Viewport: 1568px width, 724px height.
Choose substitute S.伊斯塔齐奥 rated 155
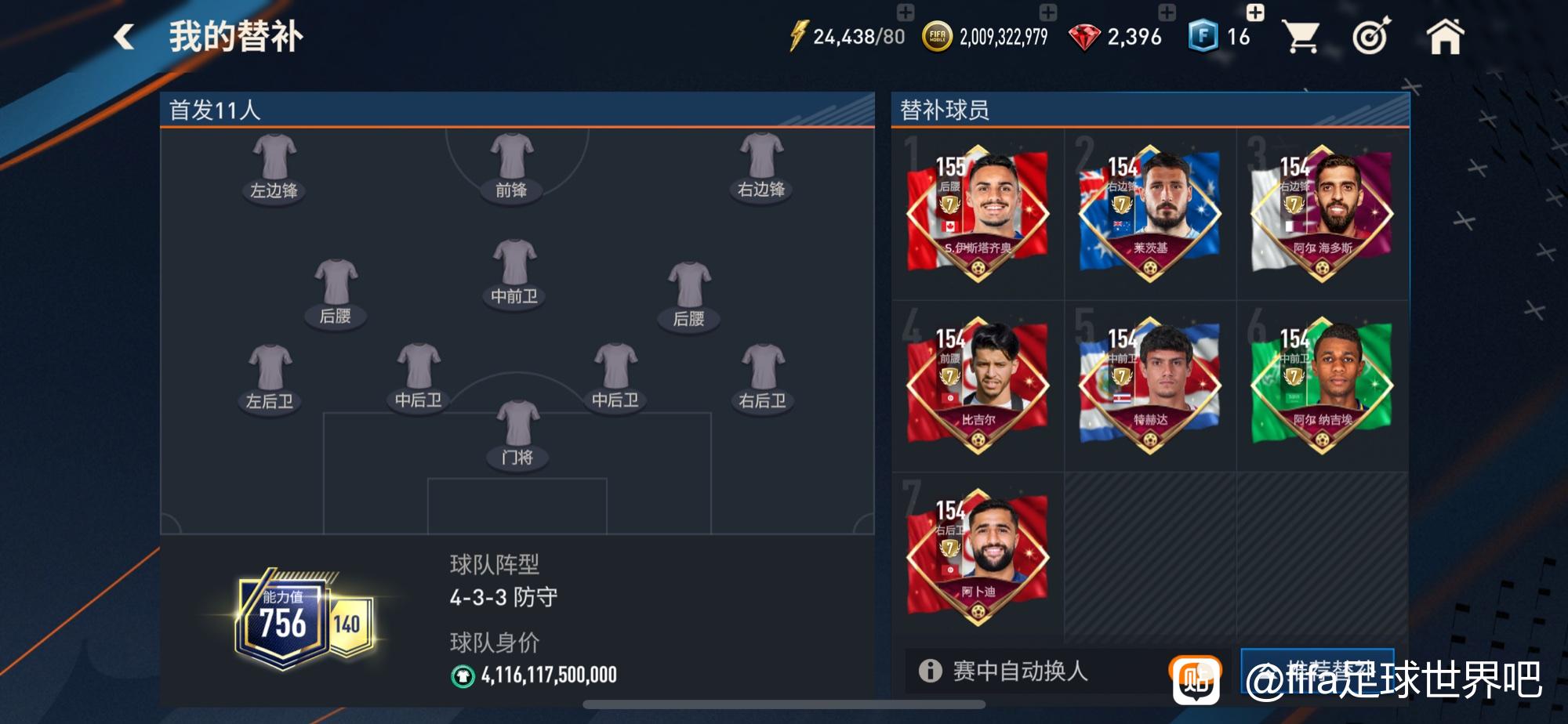coord(978,213)
